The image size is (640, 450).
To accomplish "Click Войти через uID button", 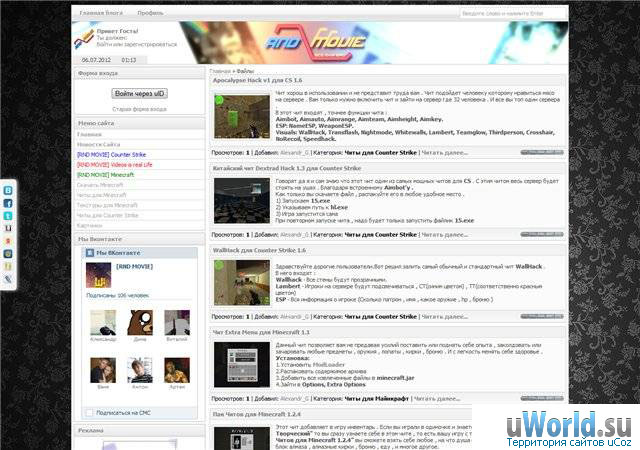I will [140, 94].
